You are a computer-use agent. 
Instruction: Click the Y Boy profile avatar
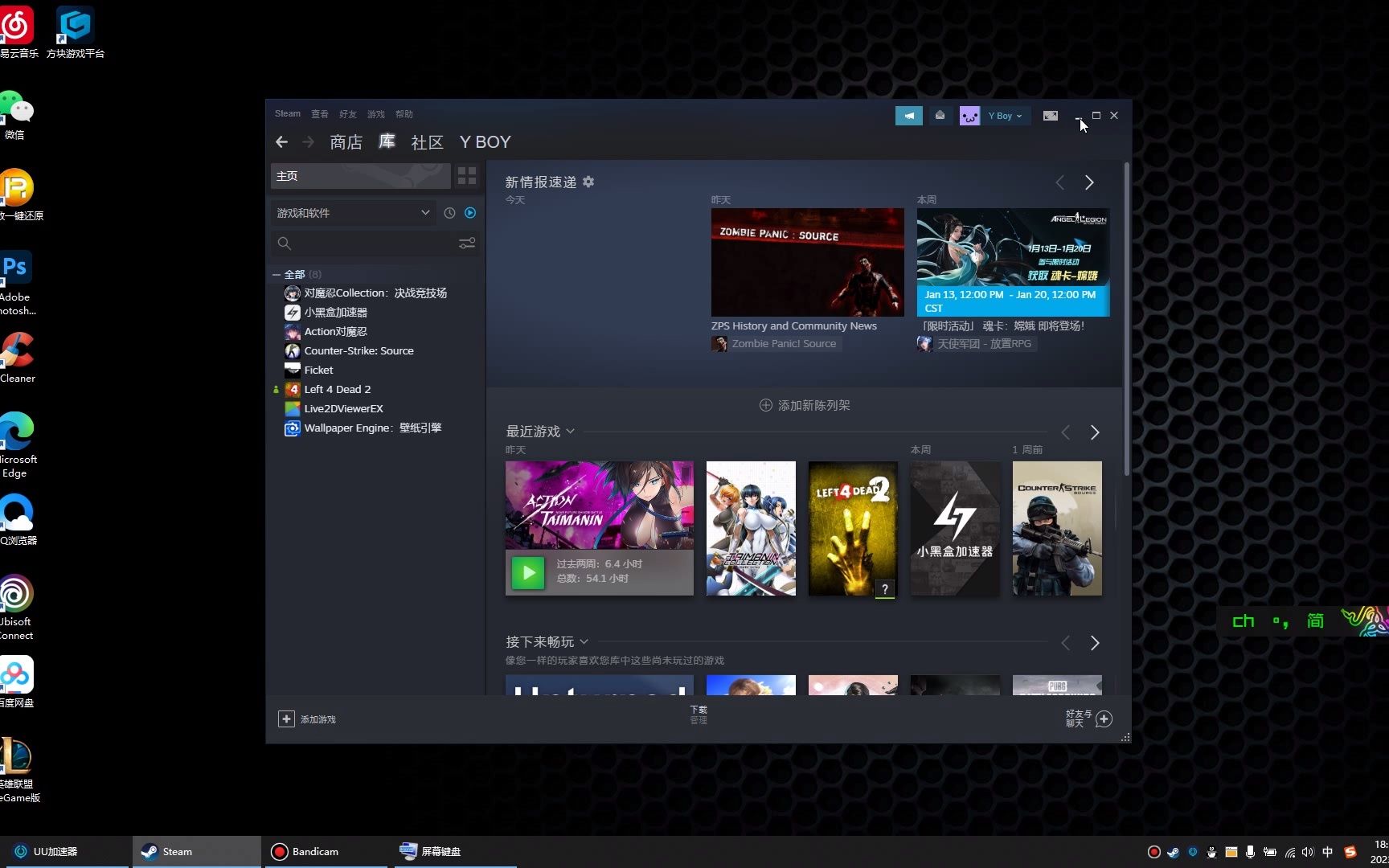[x=969, y=115]
